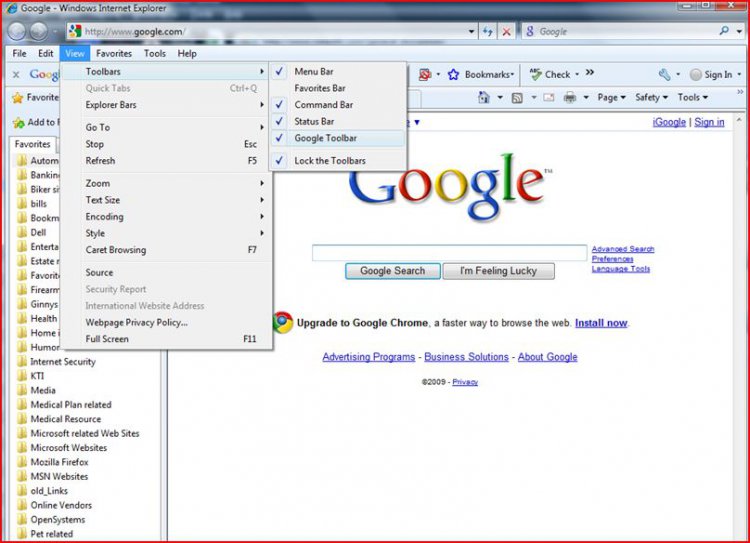750x543 pixels.
Task: Open the Advanced Search link
Action: tap(623, 249)
